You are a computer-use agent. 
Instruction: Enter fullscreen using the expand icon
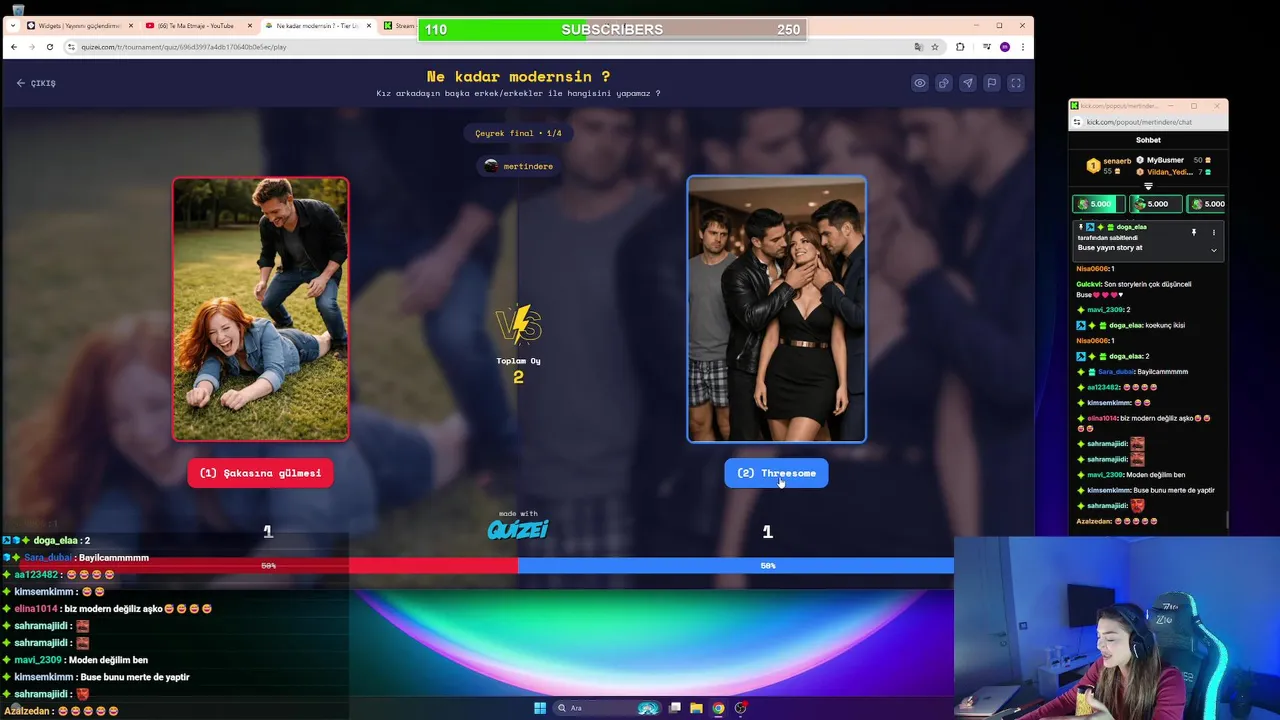pos(1015,83)
